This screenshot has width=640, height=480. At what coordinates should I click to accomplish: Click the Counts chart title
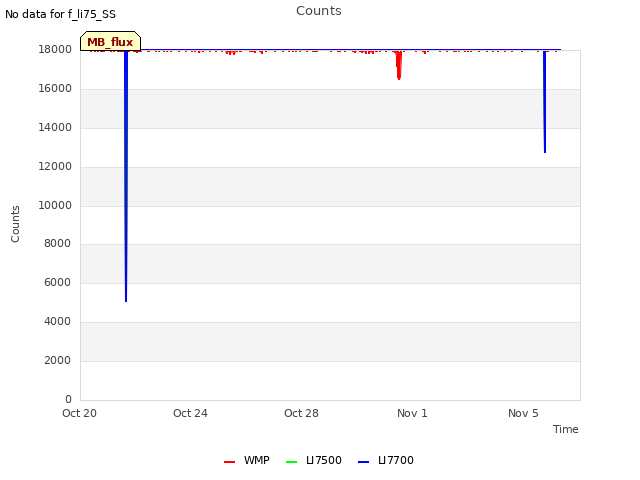319,11
